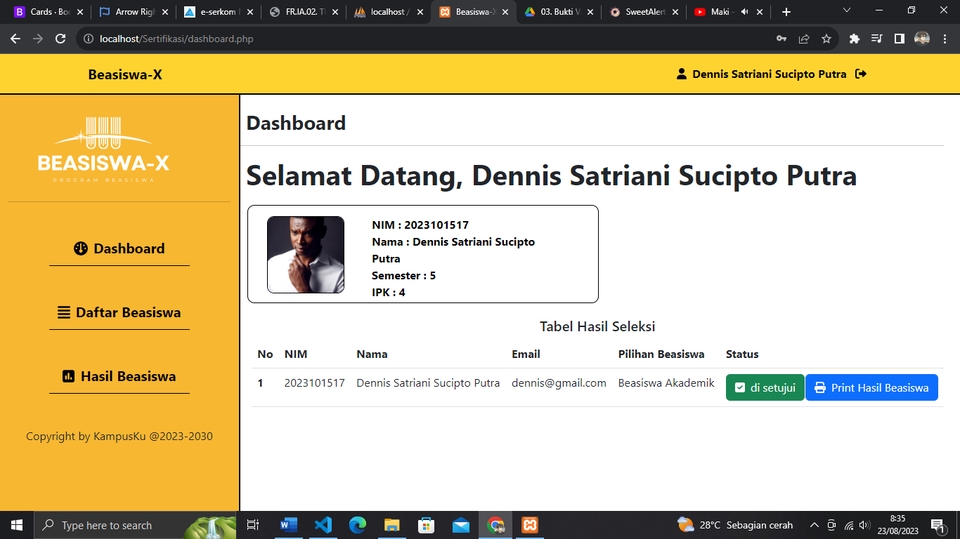This screenshot has width=960, height=539.
Task: Click the Copyright by KampusKu text
Action: [x=119, y=436]
